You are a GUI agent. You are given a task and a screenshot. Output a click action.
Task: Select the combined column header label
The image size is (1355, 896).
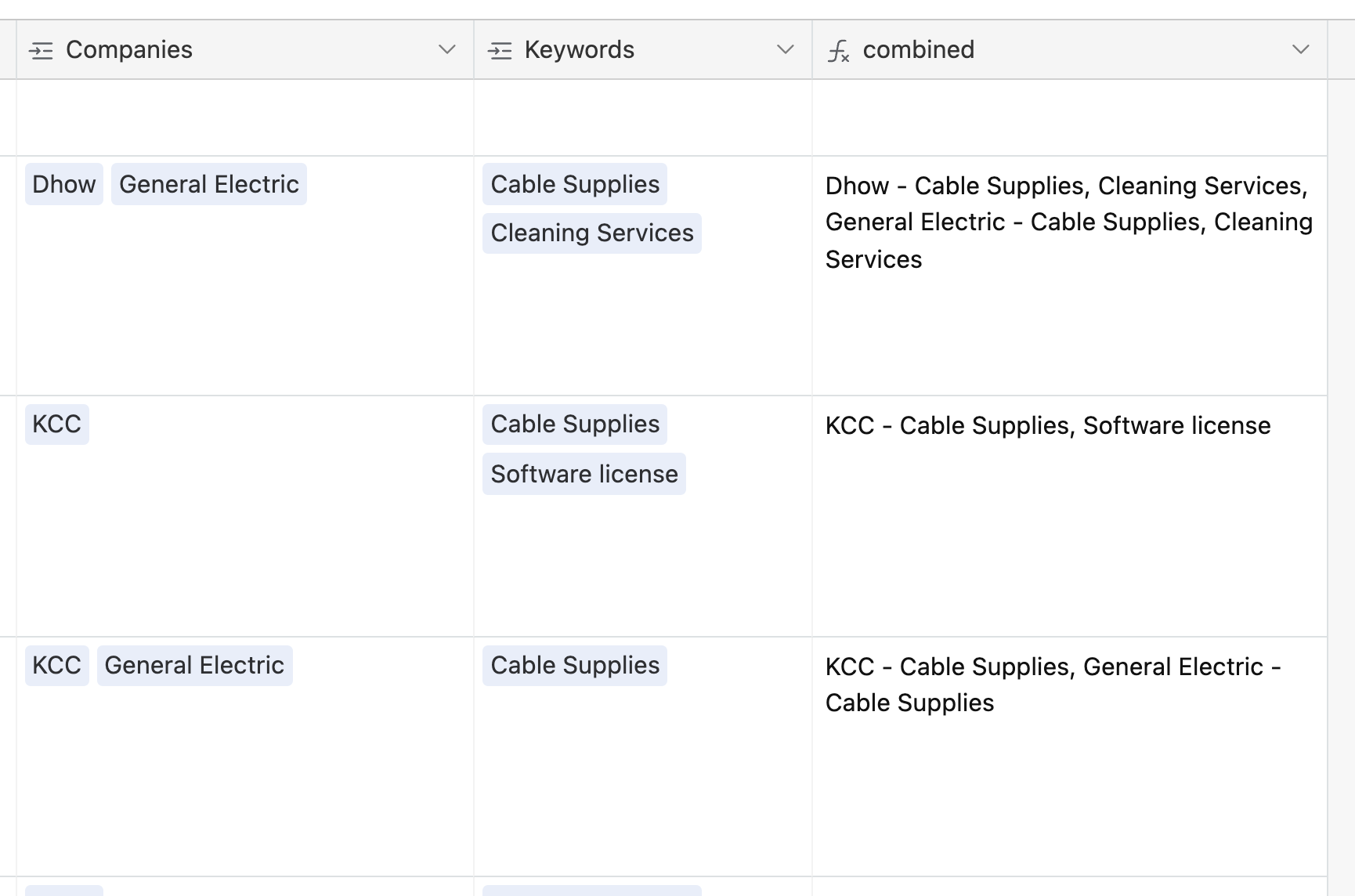point(919,49)
